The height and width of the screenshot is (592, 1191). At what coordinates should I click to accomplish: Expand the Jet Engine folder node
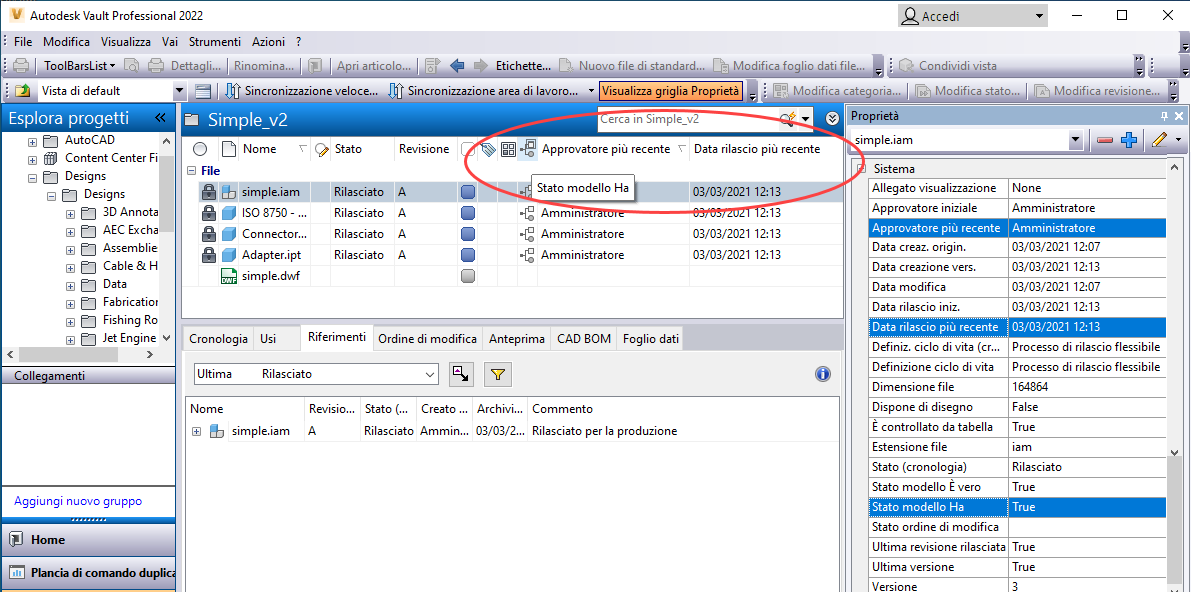click(x=71, y=340)
